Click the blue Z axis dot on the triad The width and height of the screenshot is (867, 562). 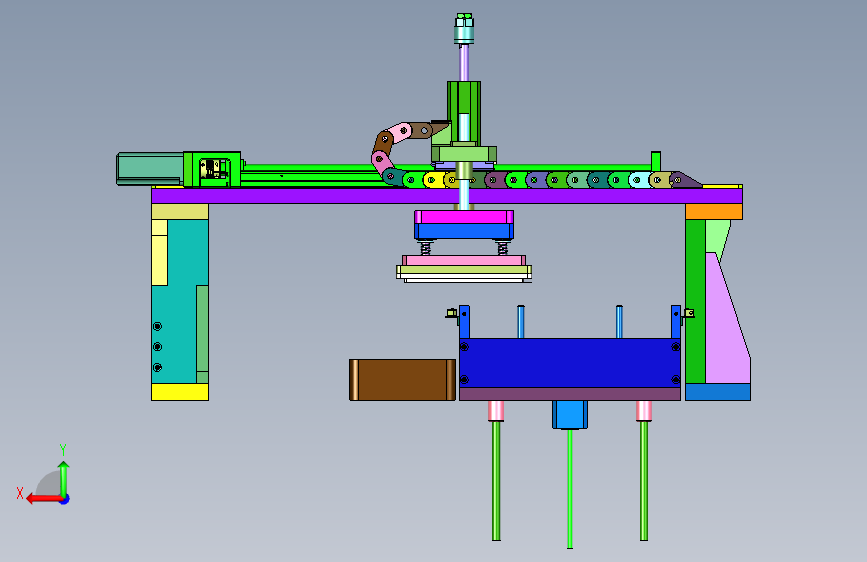(65, 499)
